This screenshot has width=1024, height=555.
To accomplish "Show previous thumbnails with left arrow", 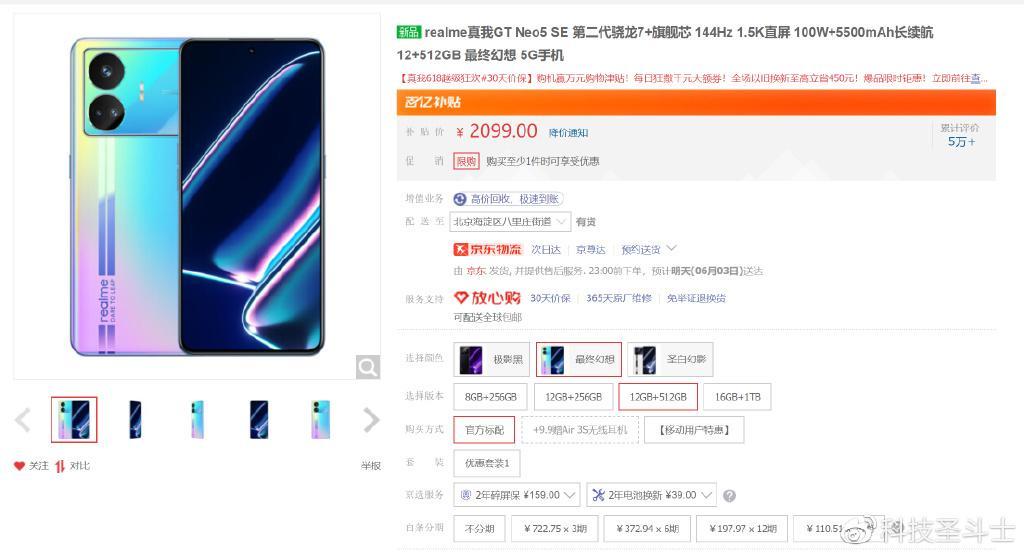I will pyautogui.click(x=23, y=420).
